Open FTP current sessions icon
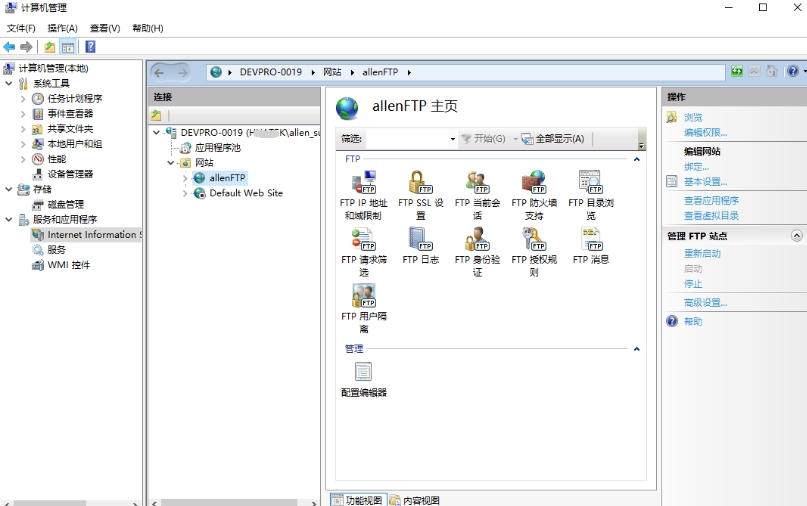Viewport: 807px width, 506px height. 477,196
